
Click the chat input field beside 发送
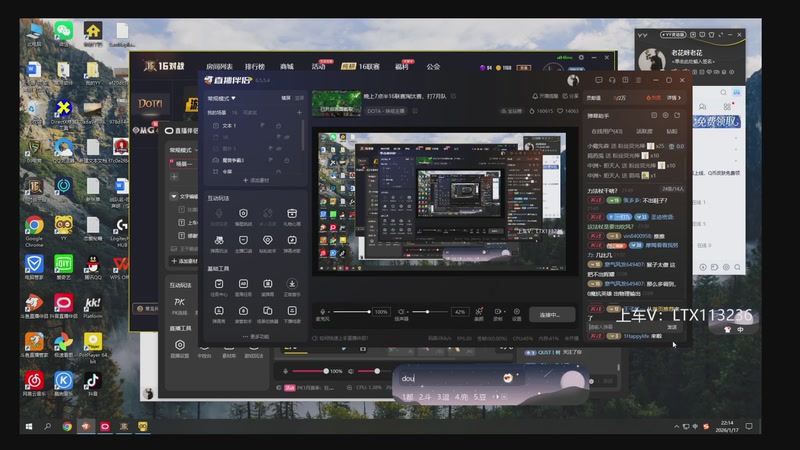tap(625, 327)
